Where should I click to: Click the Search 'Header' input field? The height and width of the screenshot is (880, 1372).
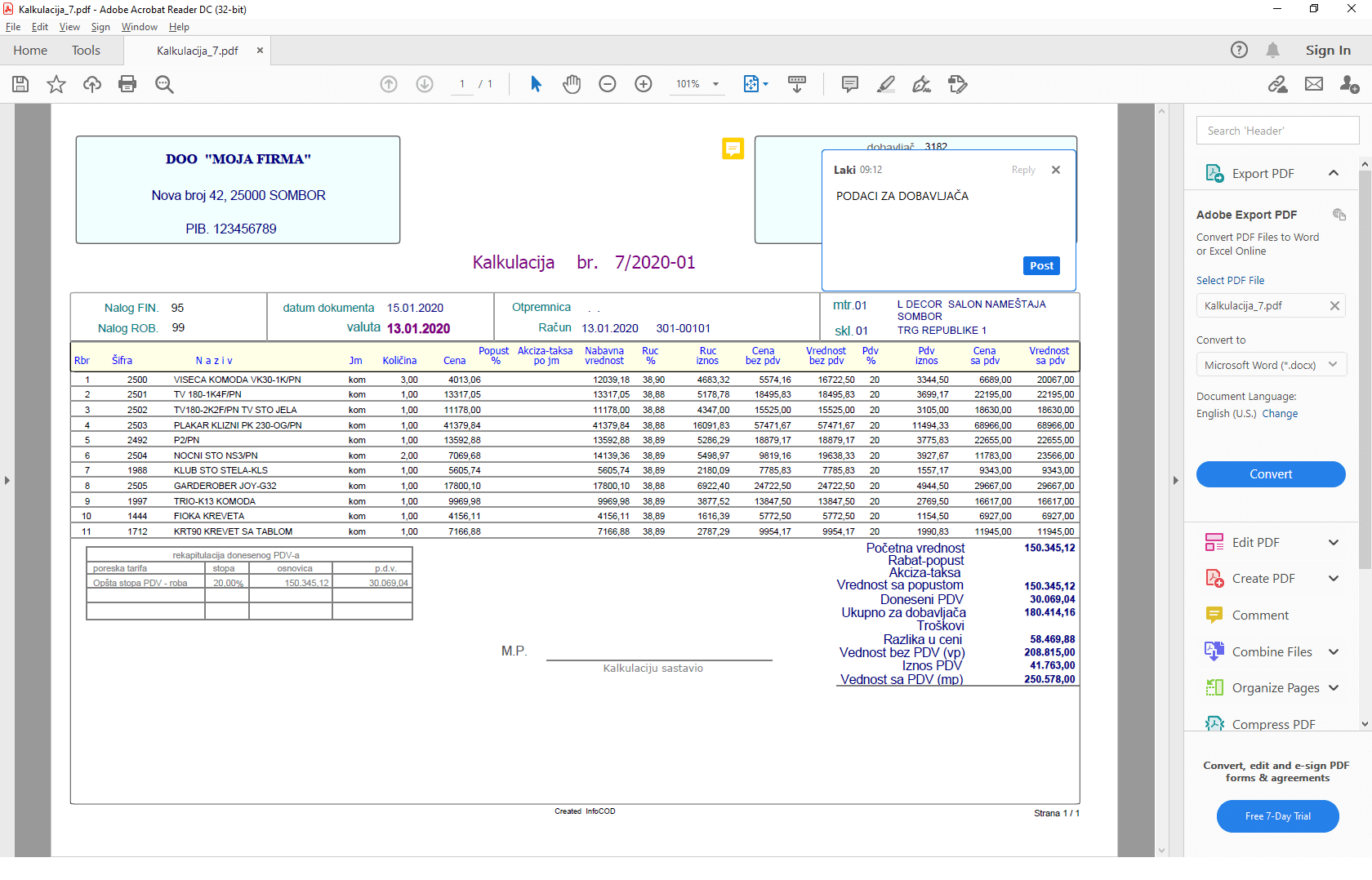pyautogui.click(x=1278, y=131)
